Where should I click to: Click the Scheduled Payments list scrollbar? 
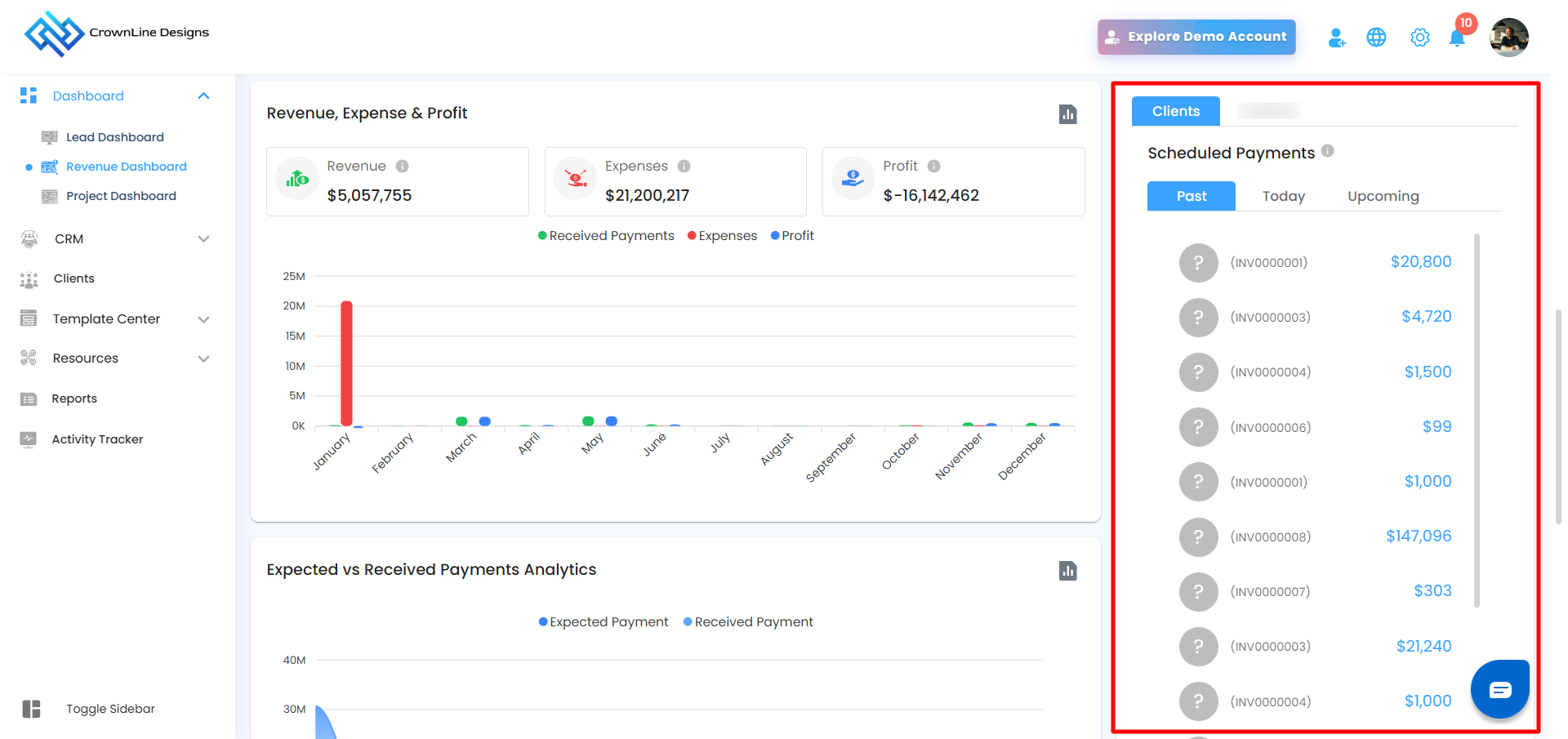(x=1477, y=421)
